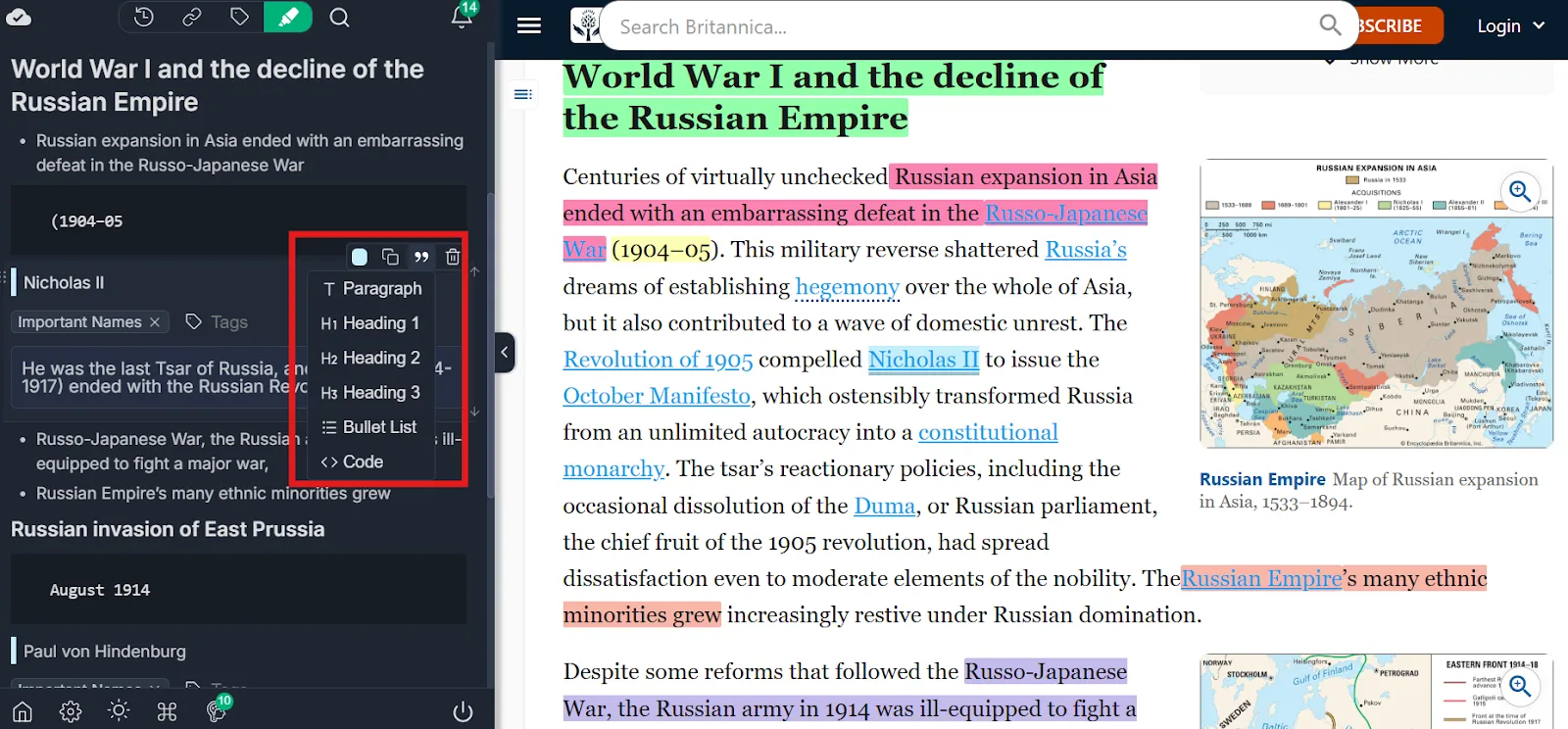
Task: Open keyboard shortcuts command icon
Action: point(167,711)
